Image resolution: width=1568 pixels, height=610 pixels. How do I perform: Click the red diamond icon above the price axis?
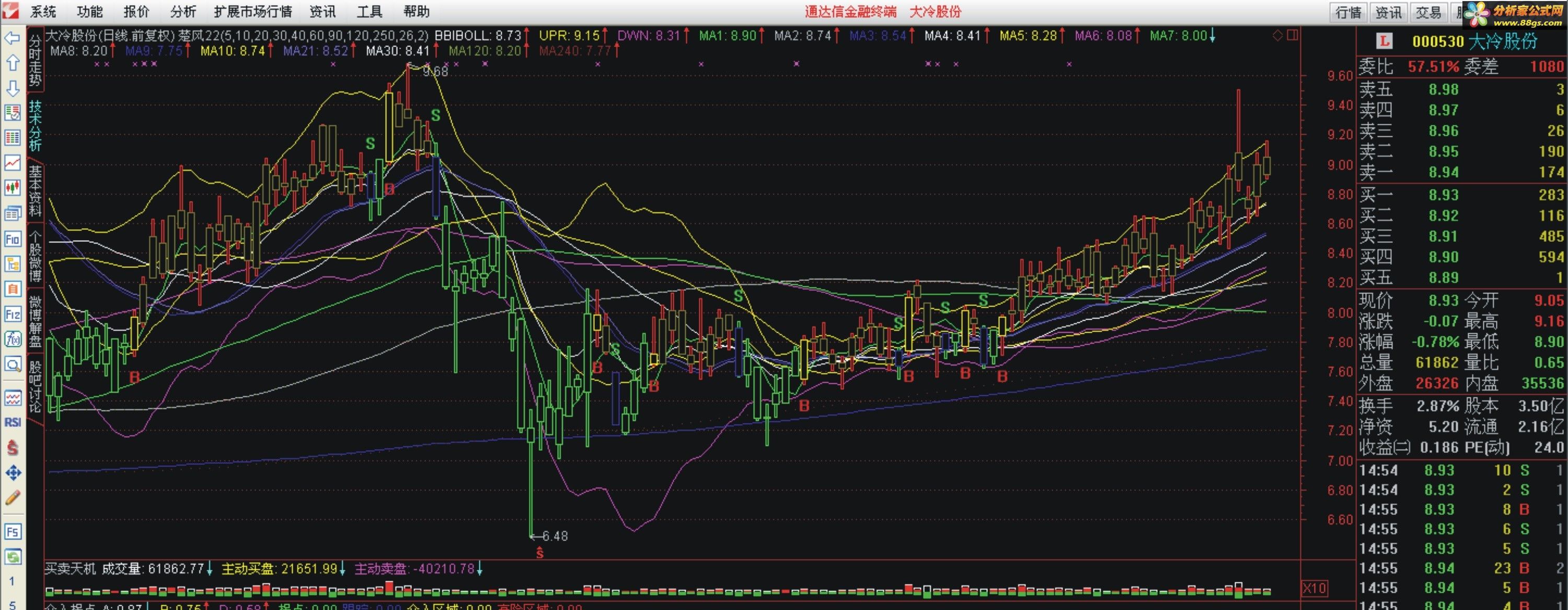click(x=1277, y=36)
